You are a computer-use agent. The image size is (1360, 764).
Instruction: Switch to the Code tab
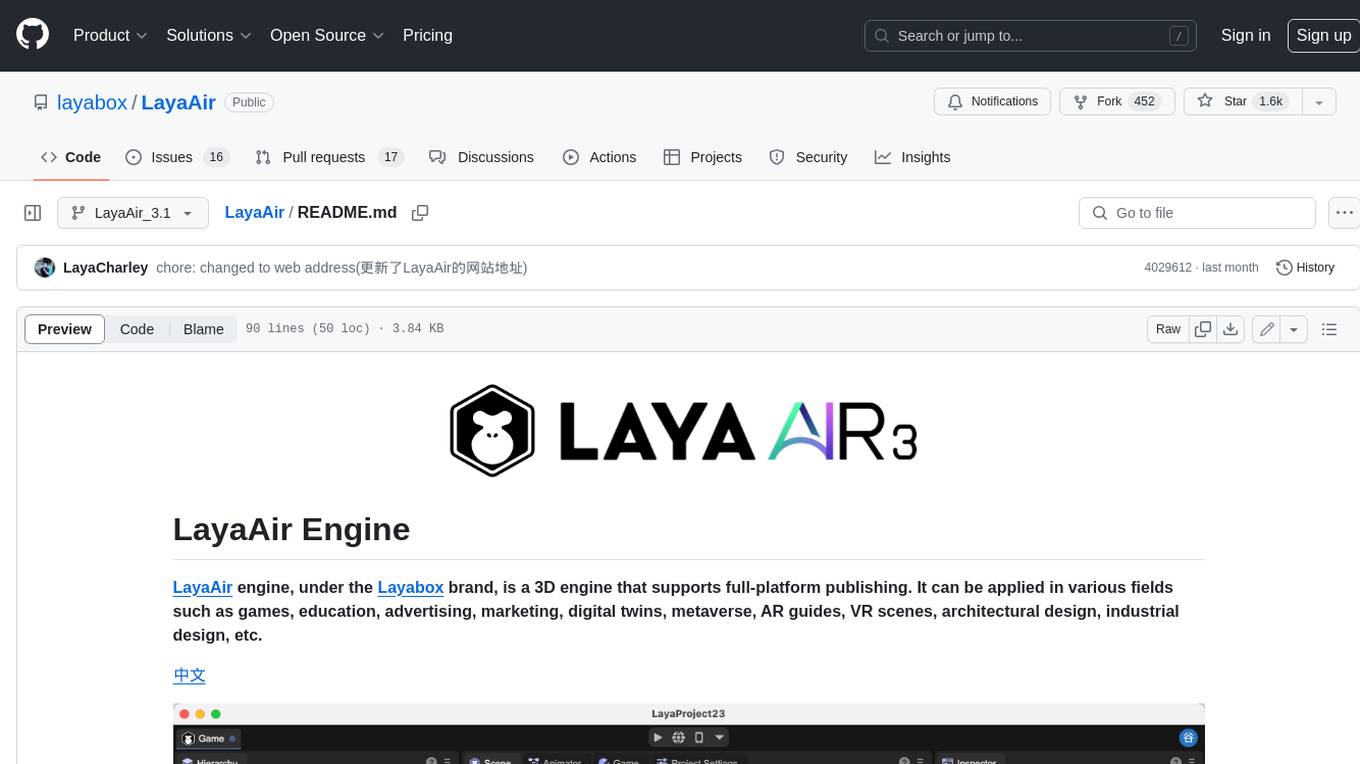[71, 157]
